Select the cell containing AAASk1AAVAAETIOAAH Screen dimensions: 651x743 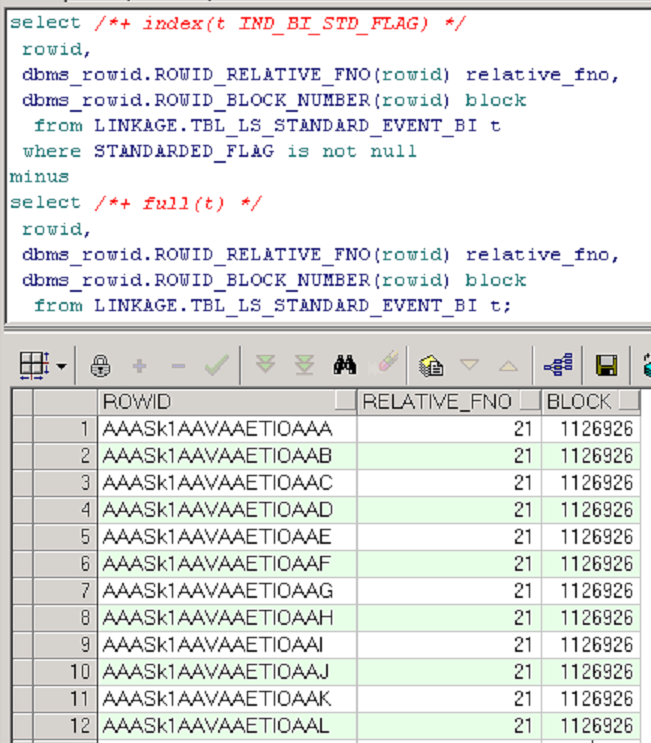coord(218,618)
